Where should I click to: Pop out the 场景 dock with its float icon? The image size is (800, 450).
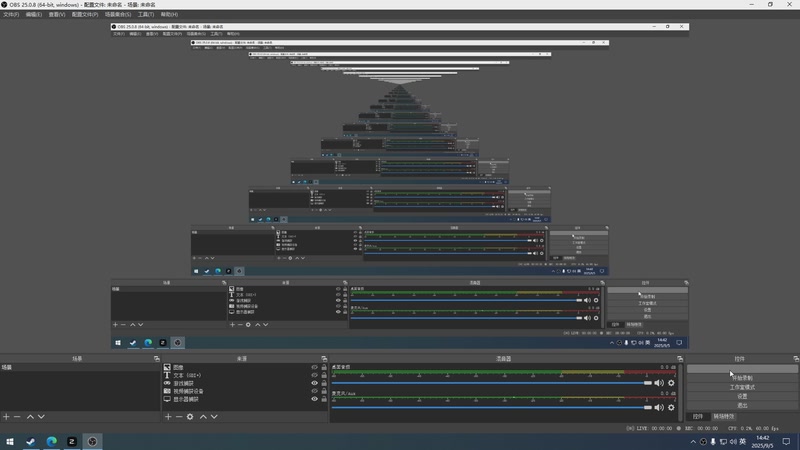click(x=157, y=359)
